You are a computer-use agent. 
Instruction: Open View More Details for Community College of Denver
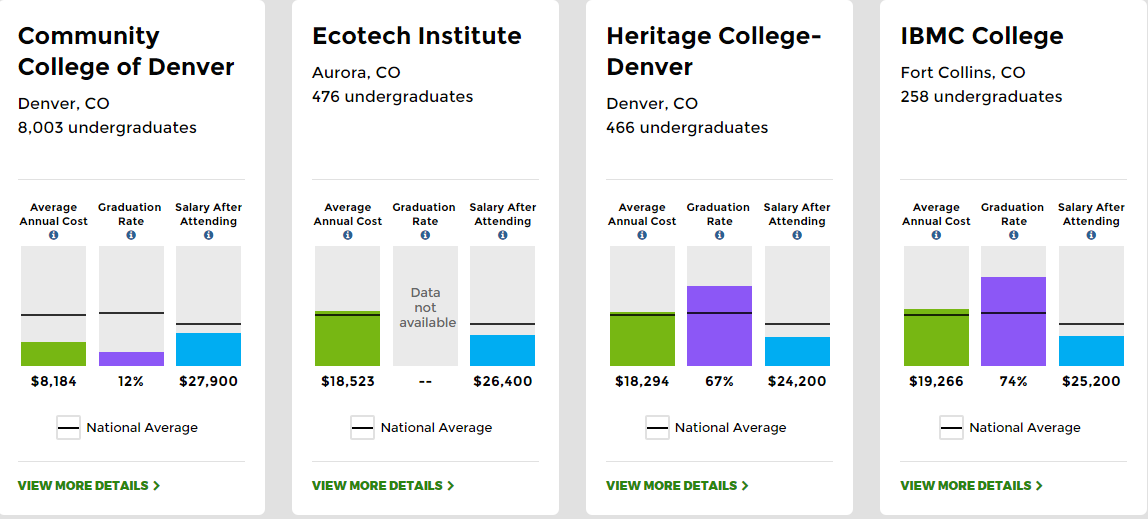(89, 486)
